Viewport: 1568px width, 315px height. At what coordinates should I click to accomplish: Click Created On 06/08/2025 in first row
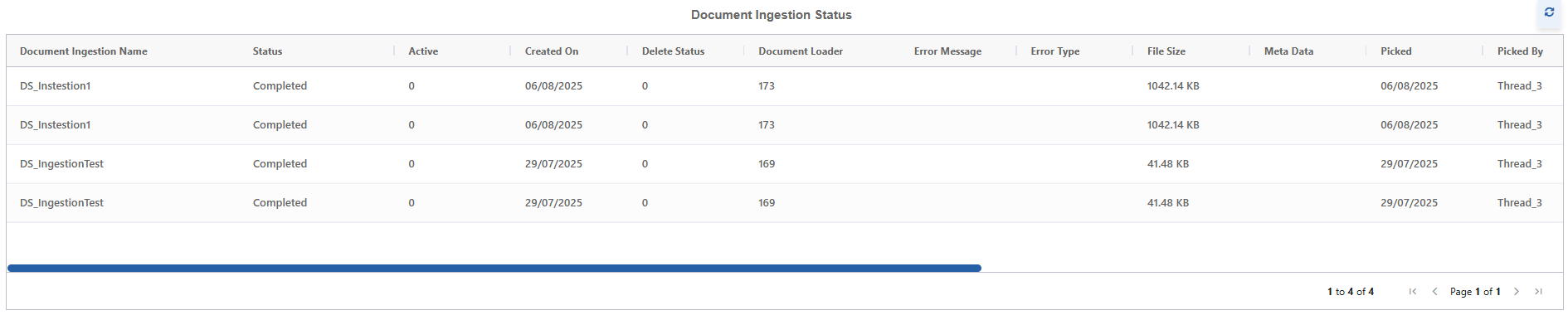[x=553, y=86]
